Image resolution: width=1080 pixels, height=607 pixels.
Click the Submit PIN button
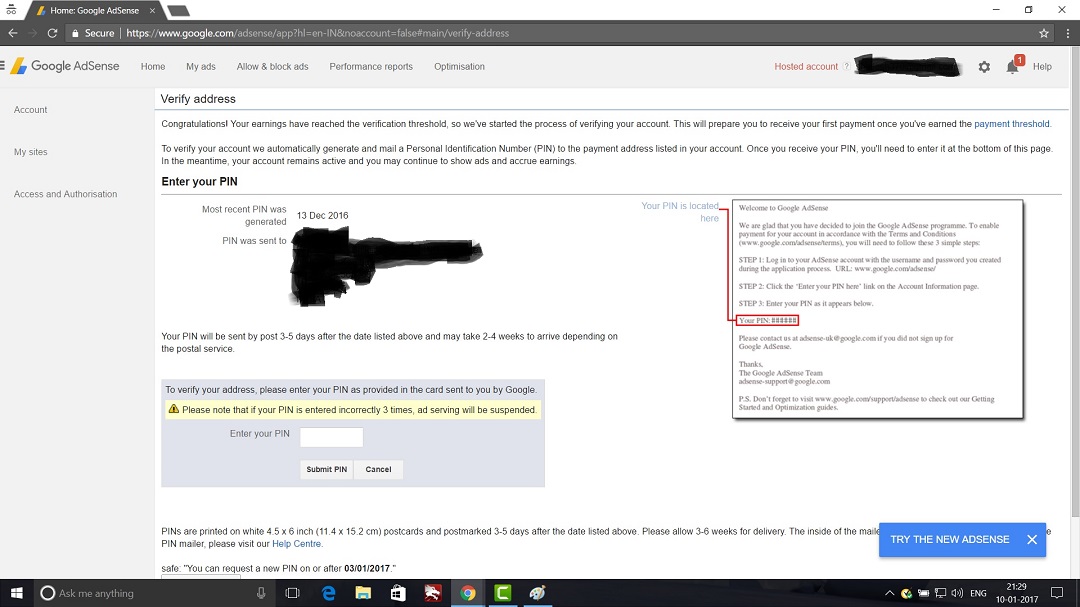[326, 469]
